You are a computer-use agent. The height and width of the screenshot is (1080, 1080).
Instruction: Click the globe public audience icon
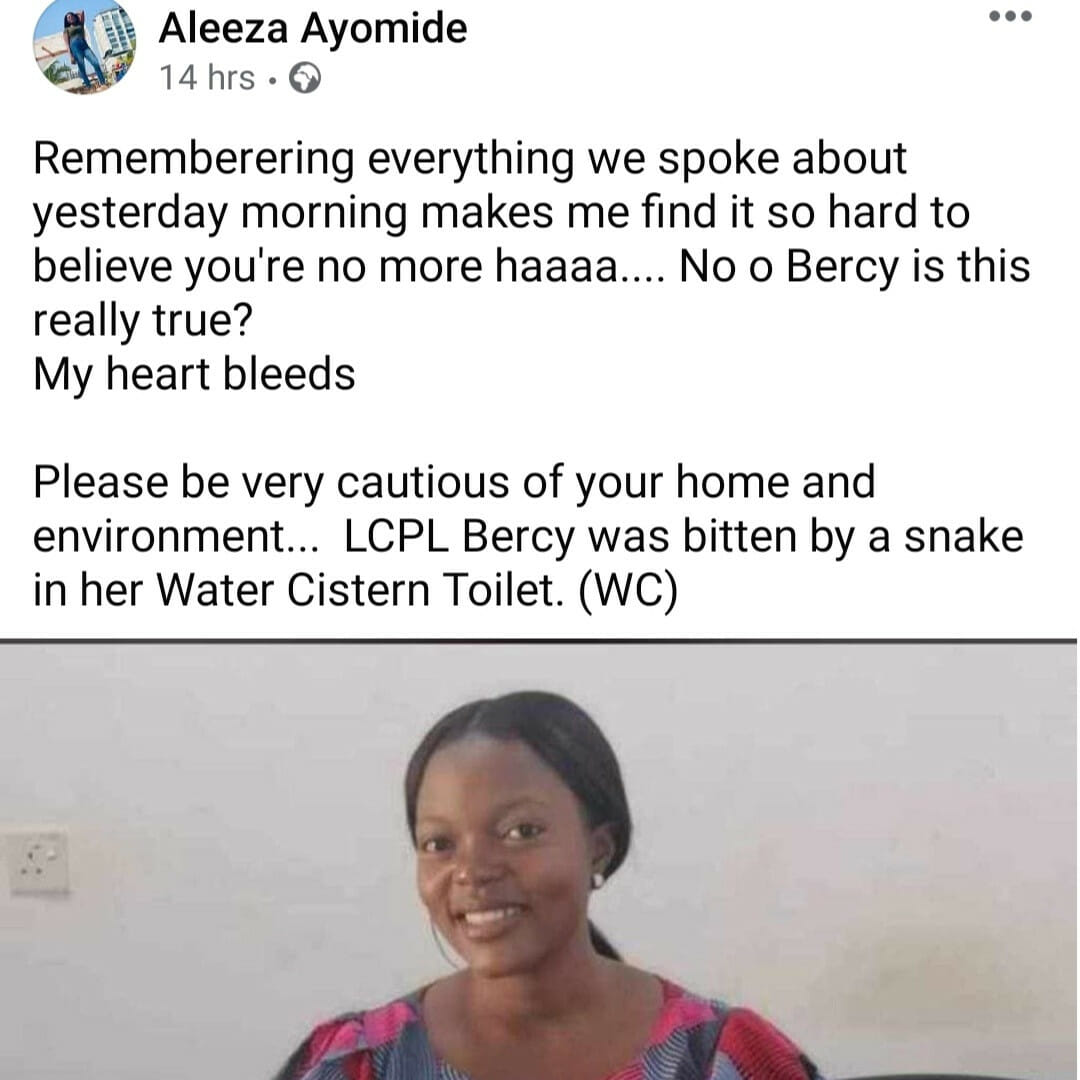[x=304, y=79]
